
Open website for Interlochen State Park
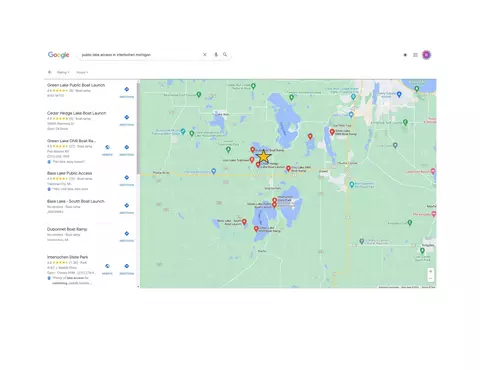[x=107, y=268]
